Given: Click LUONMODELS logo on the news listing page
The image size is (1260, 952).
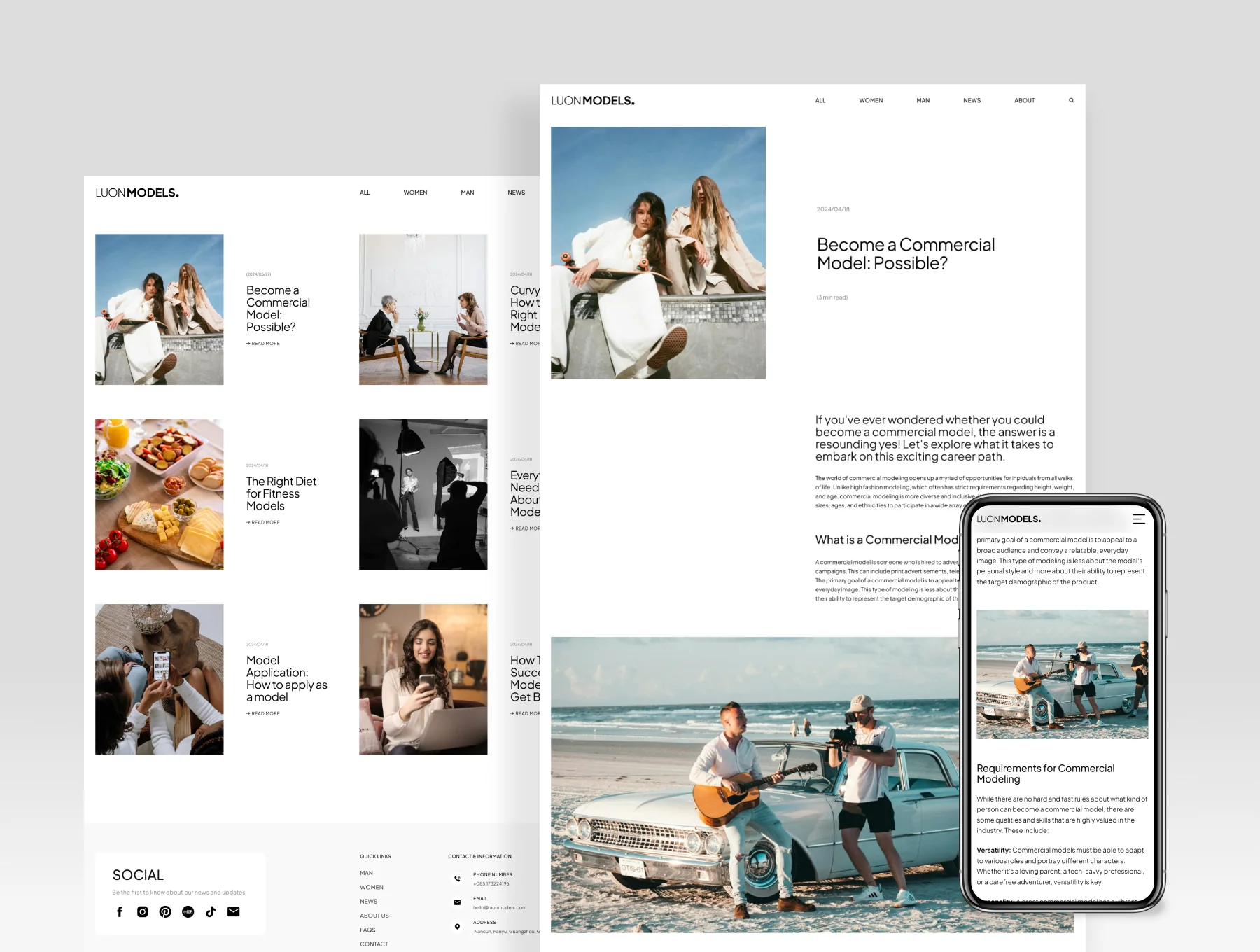Looking at the screenshot, I should click(137, 192).
